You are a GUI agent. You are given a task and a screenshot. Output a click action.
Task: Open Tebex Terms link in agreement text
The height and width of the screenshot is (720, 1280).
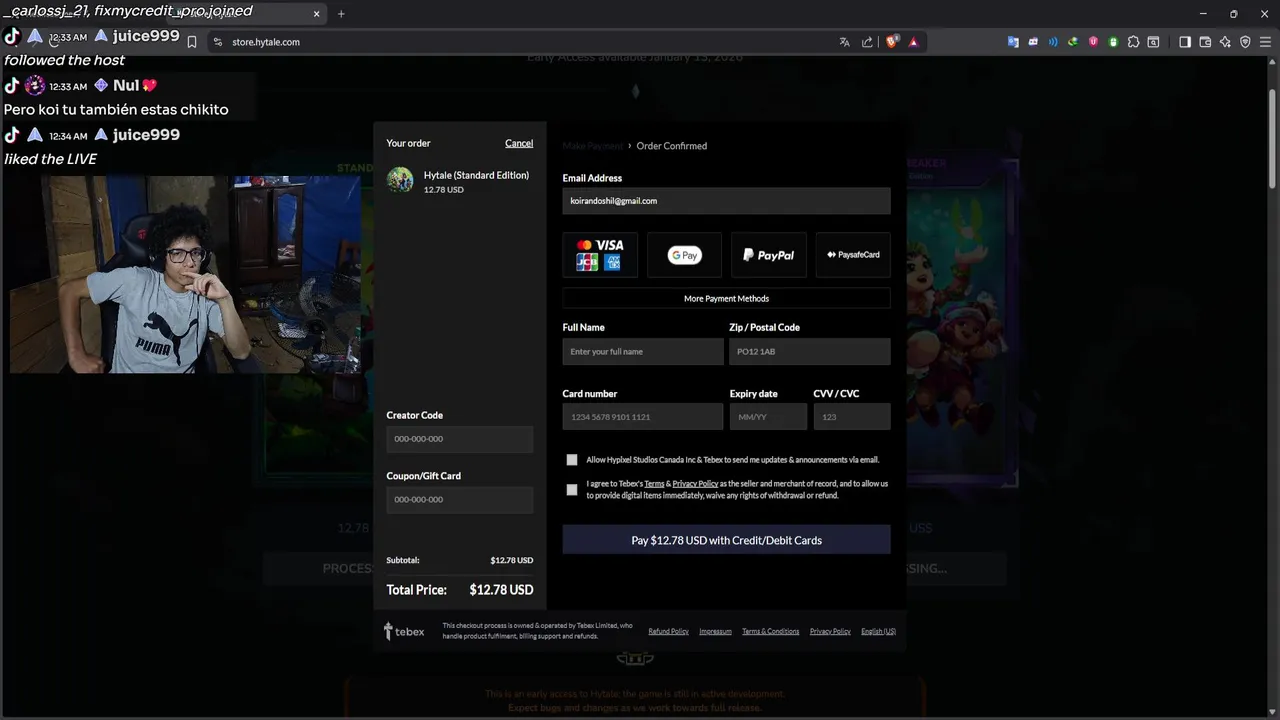coord(654,484)
